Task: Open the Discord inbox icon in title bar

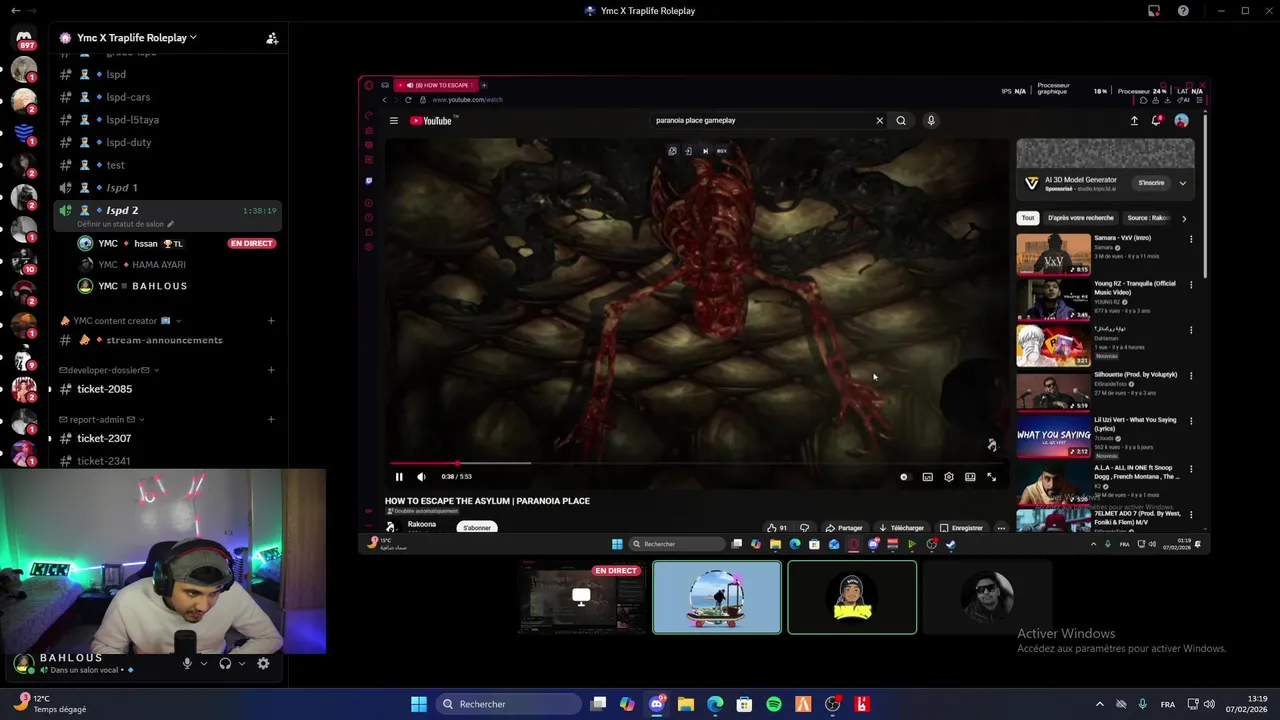Action: [1154, 11]
